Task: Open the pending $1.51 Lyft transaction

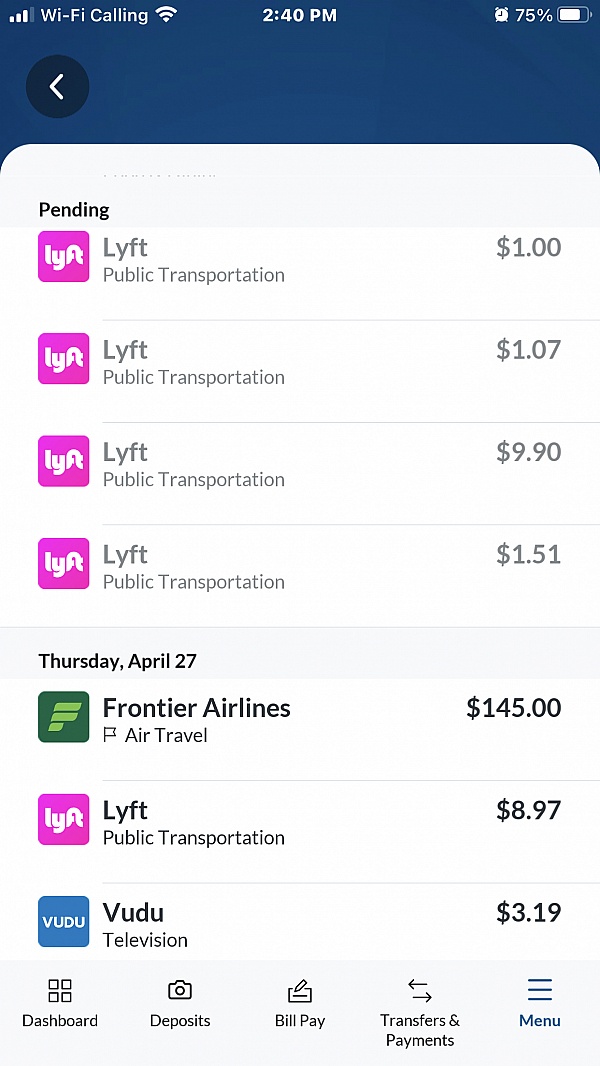Action: pyautogui.click(x=300, y=566)
